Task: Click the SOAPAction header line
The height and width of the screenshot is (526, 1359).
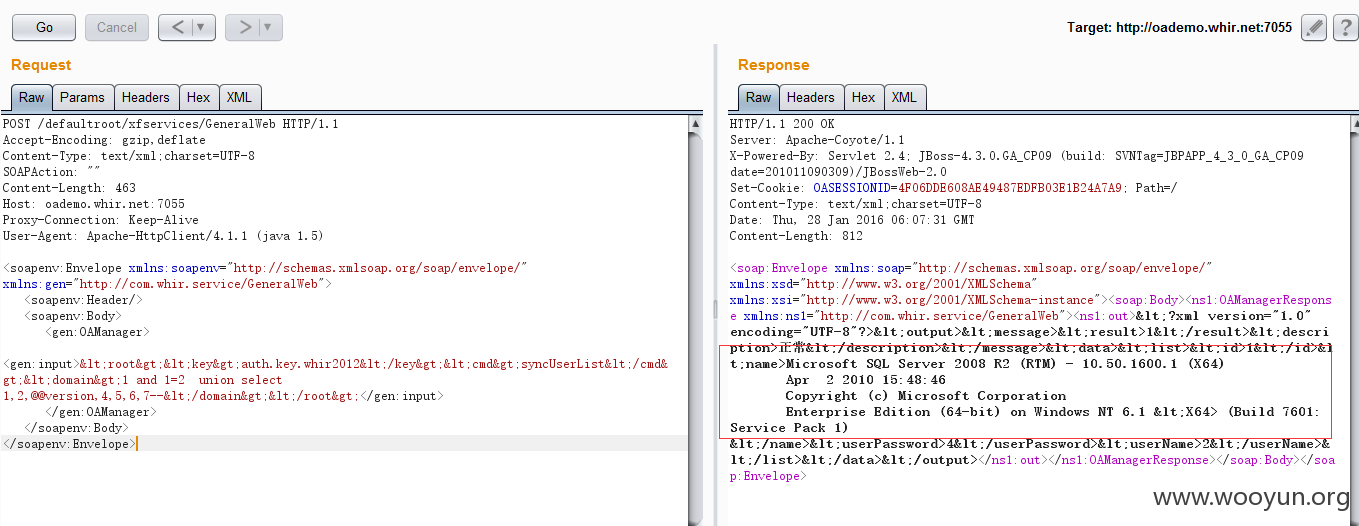Action: (x=50, y=172)
